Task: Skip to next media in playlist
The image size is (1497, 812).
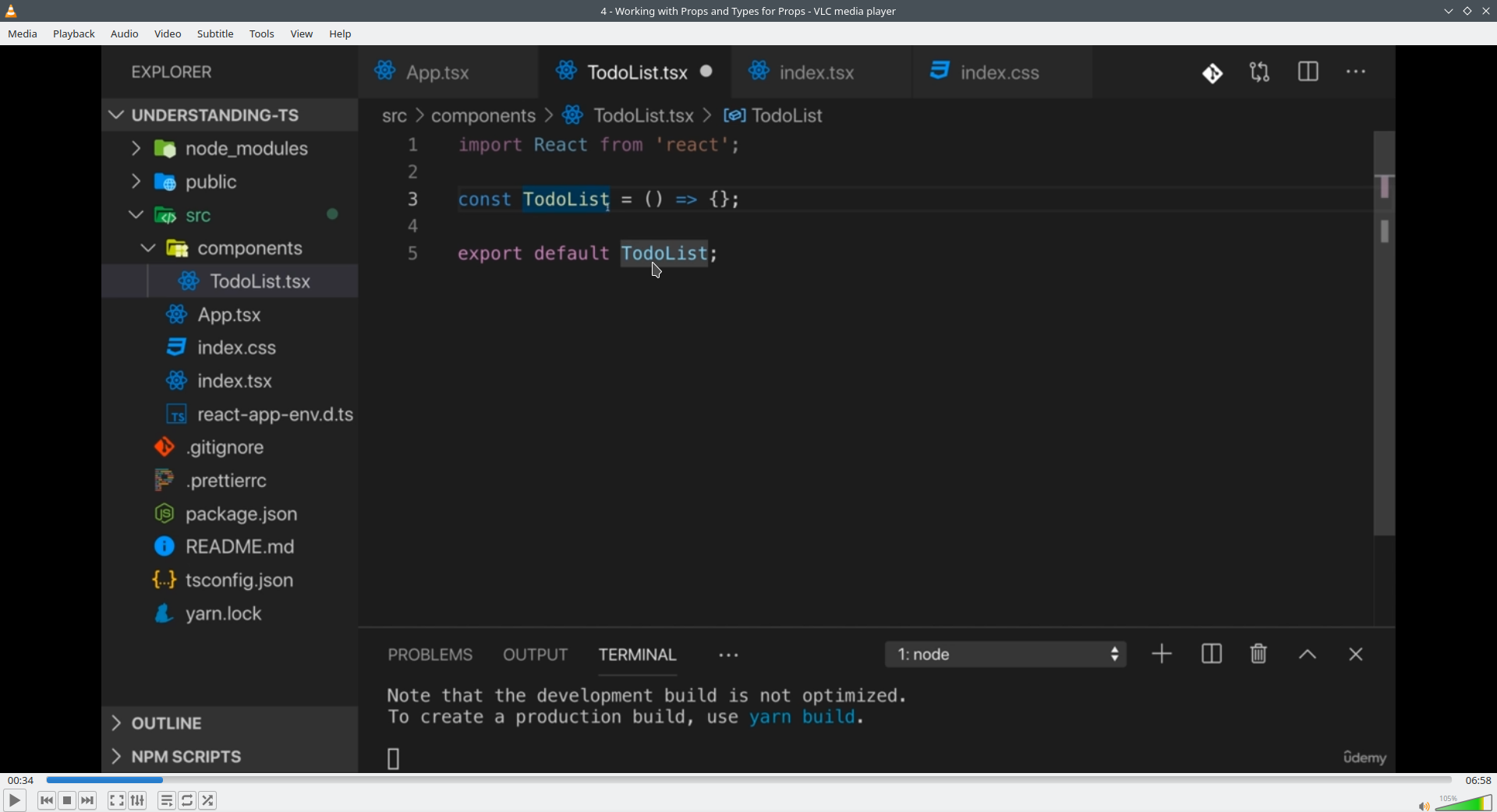Action: (x=88, y=800)
